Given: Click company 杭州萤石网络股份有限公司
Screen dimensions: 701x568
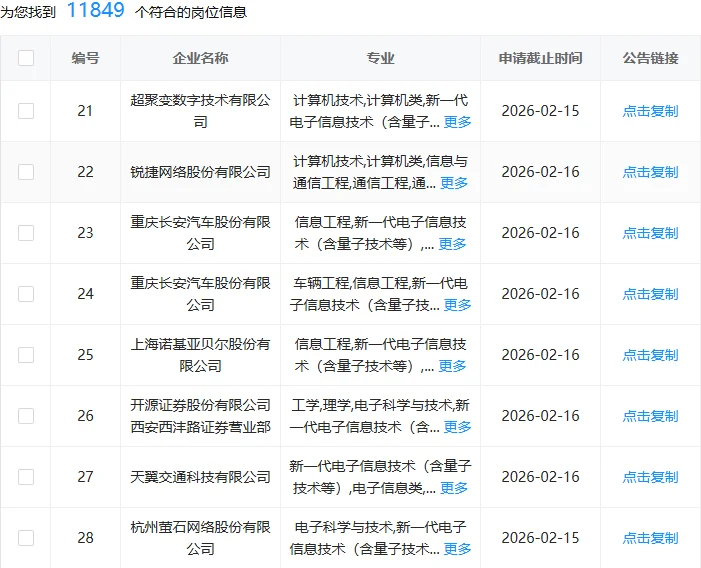Looking at the screenshot, I should click(200, 538).
